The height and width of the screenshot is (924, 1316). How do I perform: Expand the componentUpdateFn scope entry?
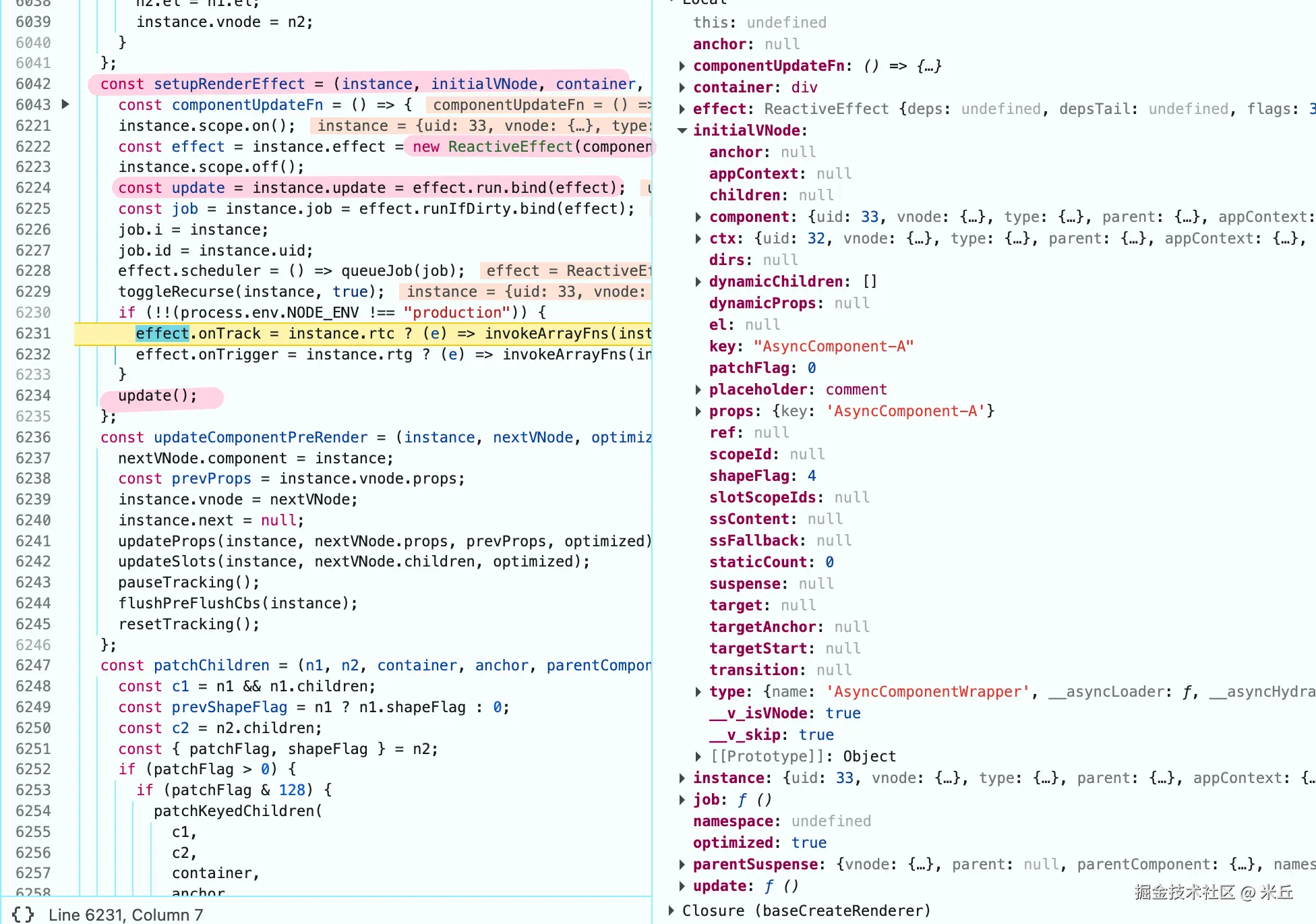click(x=682, y=66)
